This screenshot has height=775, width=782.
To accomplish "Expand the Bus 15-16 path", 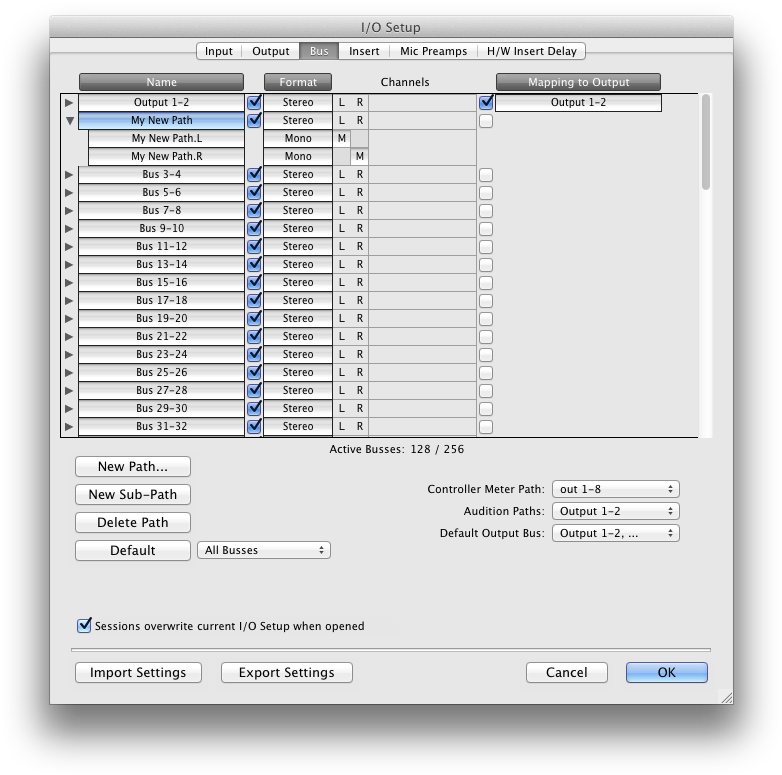I will [x=69, y=282].
